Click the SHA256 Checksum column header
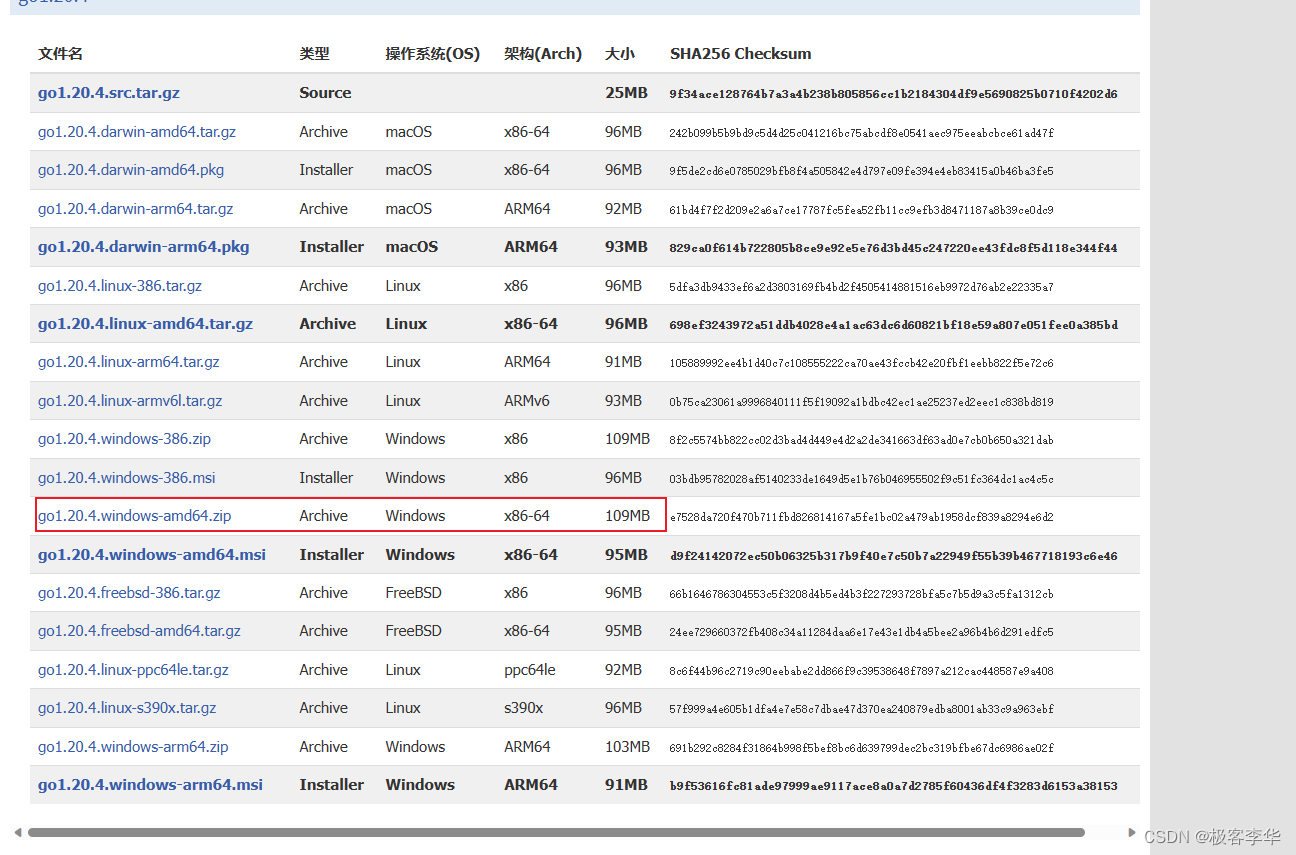1296x855 pixels. pos(741,54)
